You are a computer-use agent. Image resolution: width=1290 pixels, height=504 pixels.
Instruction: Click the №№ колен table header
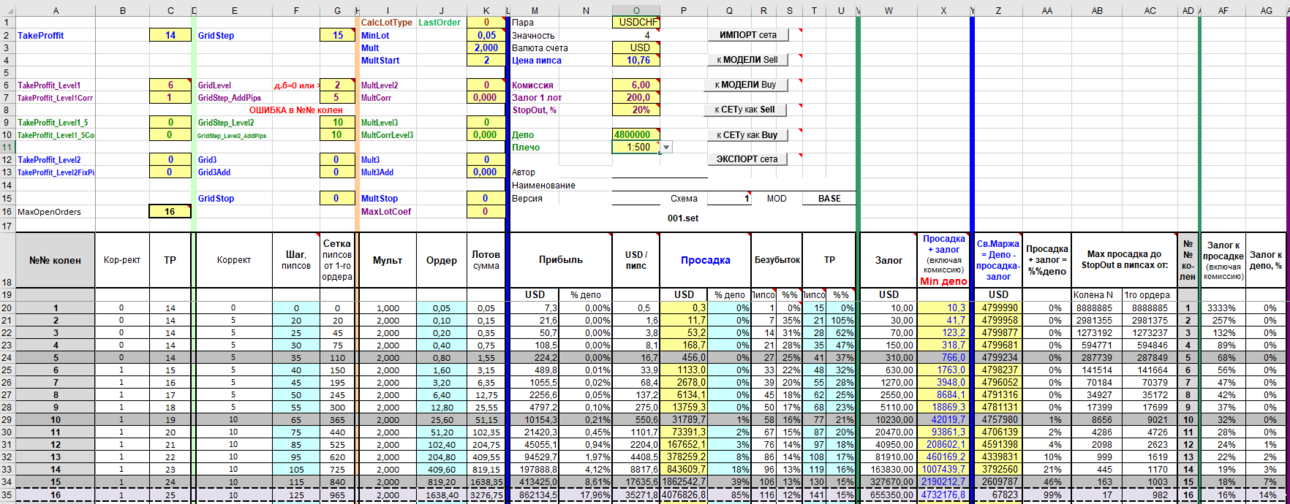[x=55, y=260]
